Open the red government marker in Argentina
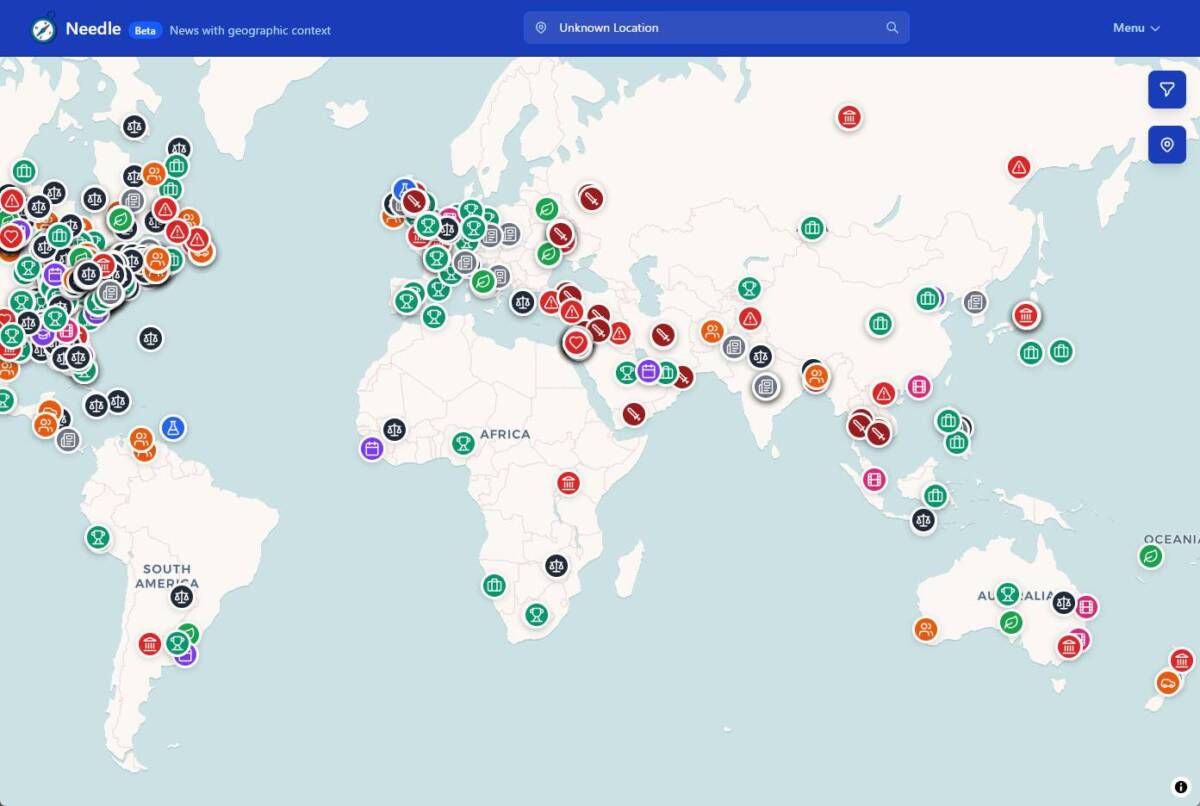The image size is (1200, 806). point(150,644)
